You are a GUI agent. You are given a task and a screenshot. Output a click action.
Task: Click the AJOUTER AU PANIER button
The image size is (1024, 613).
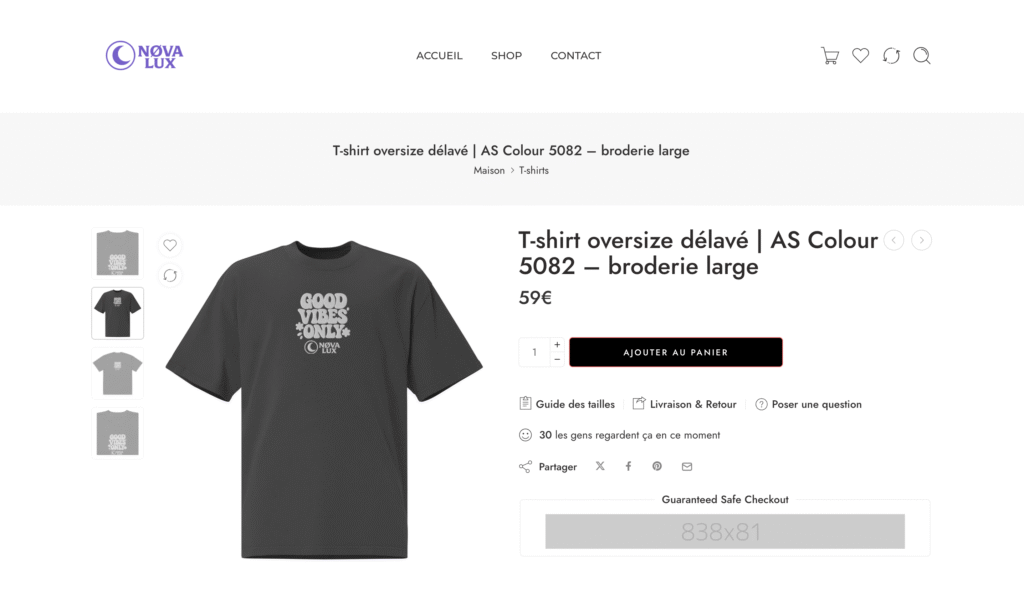pos(676,353)
